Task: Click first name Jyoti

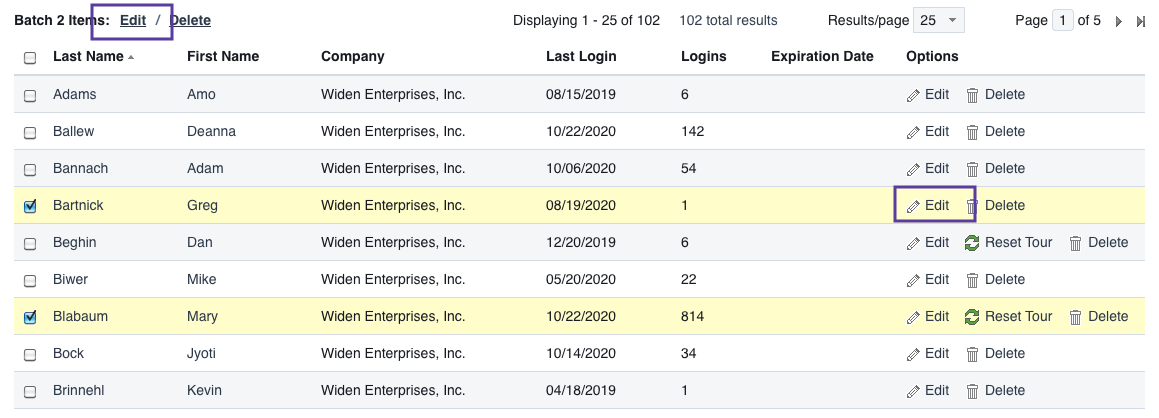Action: (x=201, y=353)
